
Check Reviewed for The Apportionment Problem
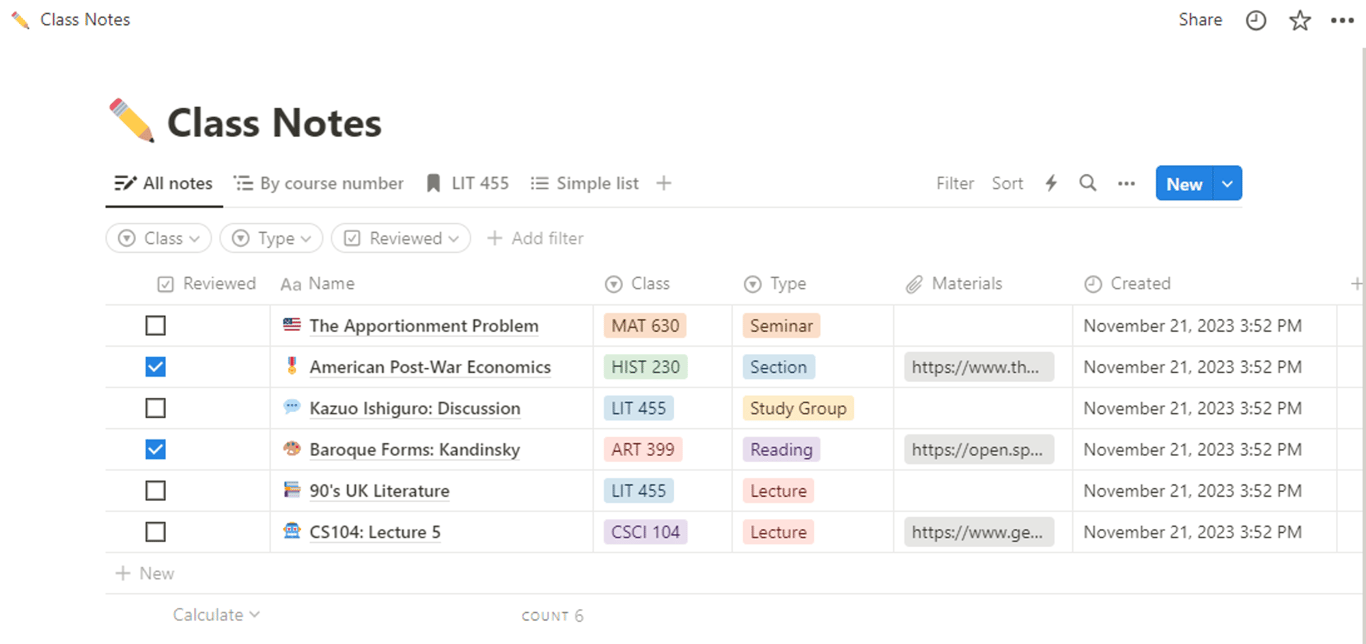[x=155, y=326]
